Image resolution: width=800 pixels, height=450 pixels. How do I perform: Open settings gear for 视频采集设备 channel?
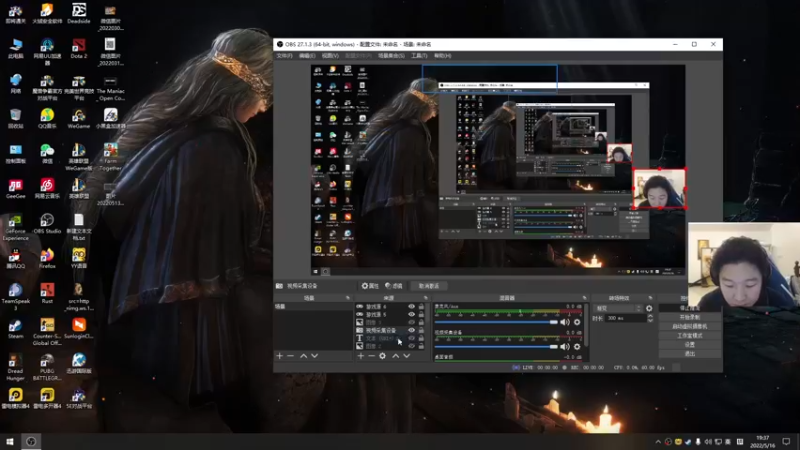[577, 346]
